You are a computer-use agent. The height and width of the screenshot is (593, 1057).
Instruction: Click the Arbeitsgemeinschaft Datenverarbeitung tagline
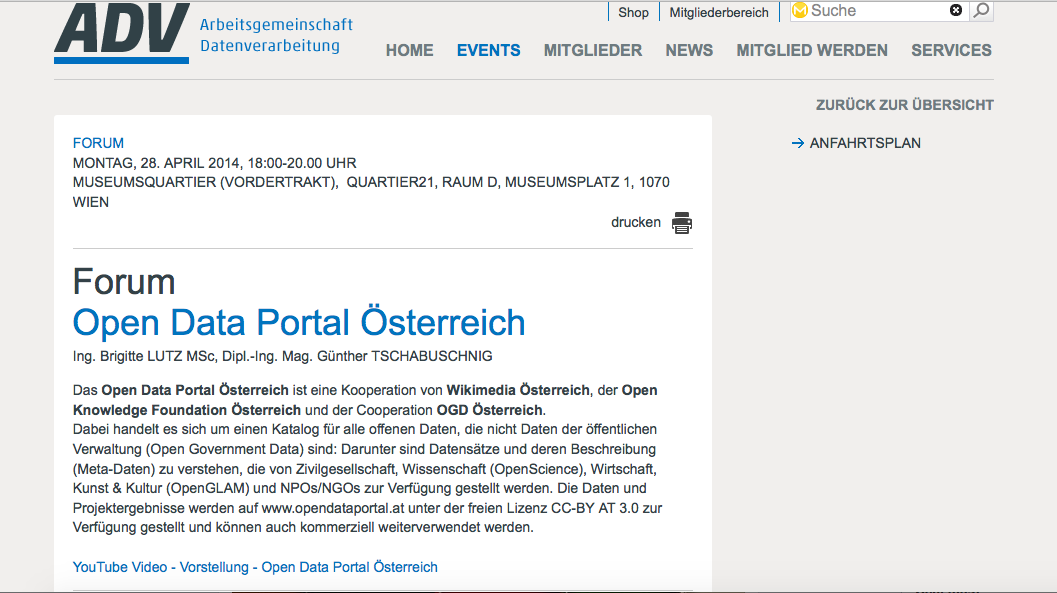pos(276,35)
